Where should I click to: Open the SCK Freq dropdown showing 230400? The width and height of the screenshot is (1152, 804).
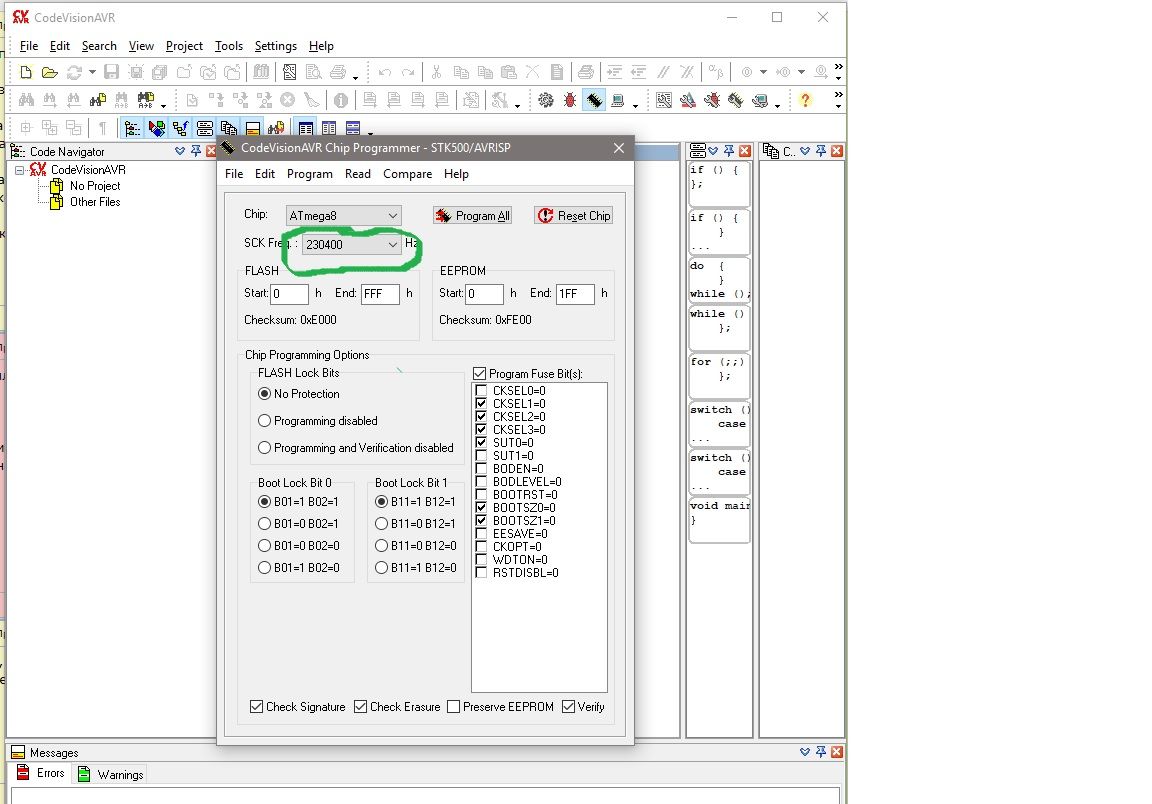pos(352,244)
